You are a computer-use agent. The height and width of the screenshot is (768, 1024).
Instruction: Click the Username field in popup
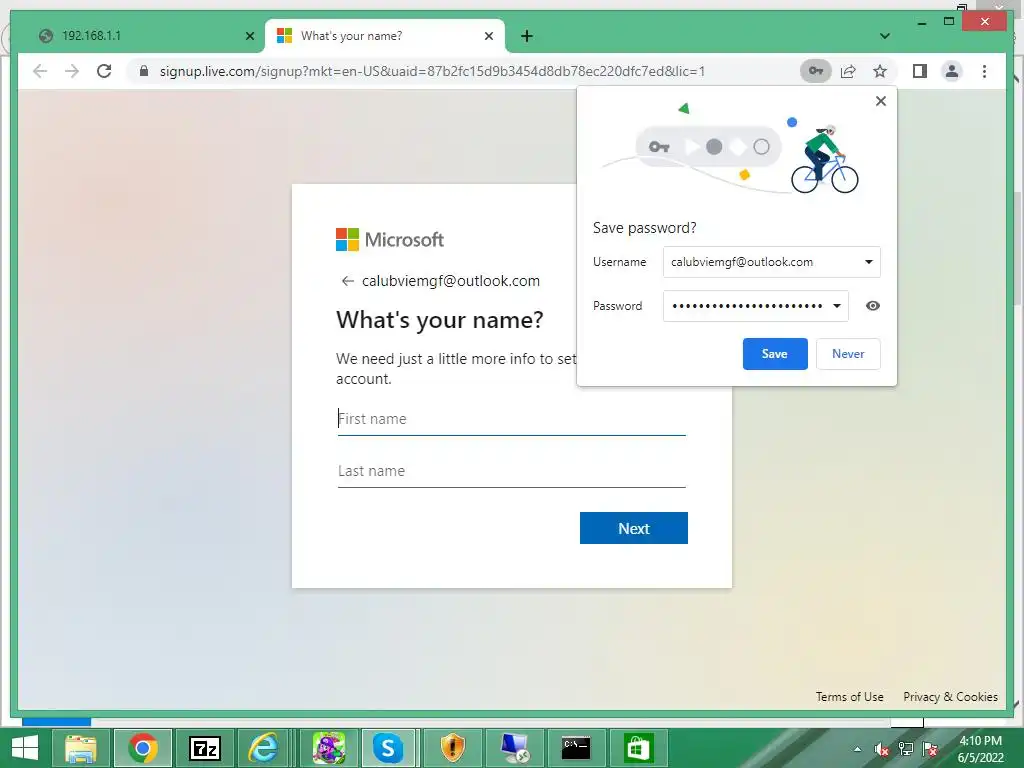tap(771, 262)
